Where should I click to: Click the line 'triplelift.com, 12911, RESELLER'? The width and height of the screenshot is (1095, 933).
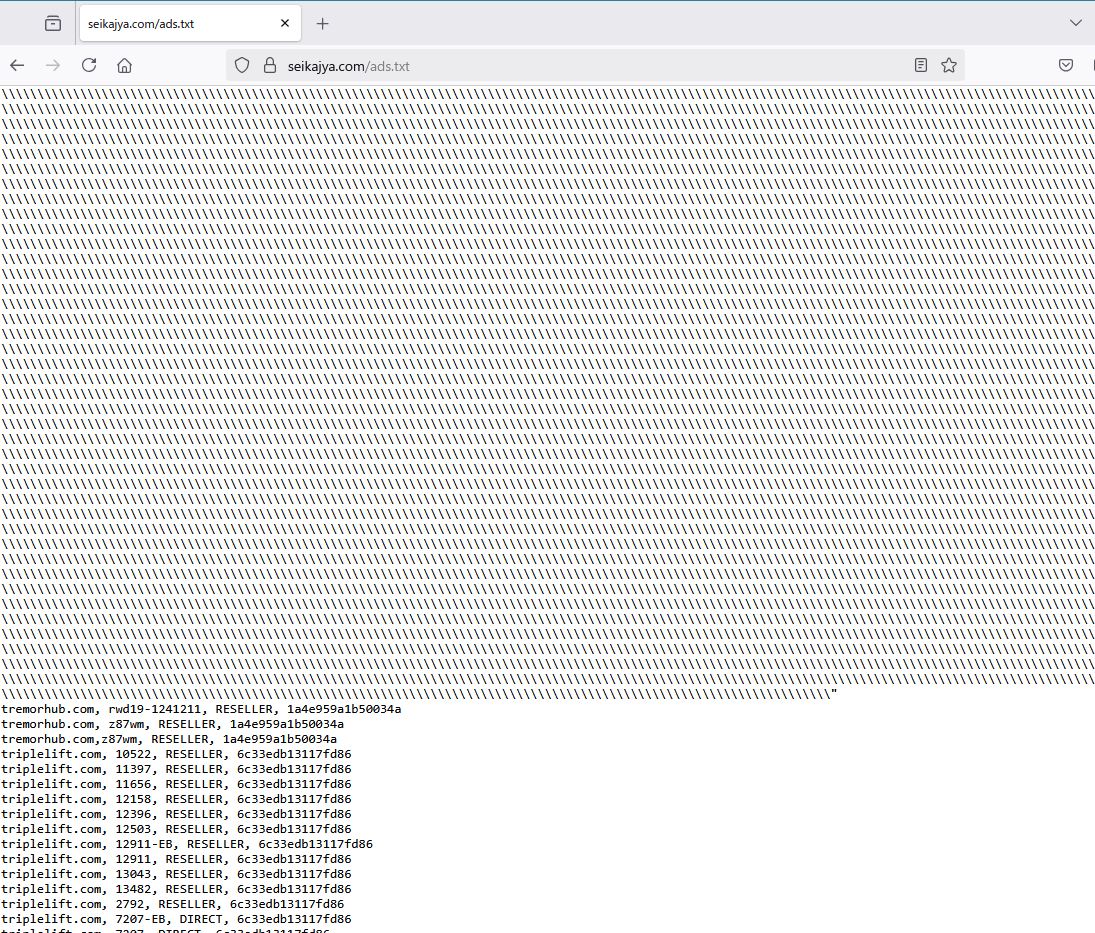pyautogui.click(x=176, y=860)
